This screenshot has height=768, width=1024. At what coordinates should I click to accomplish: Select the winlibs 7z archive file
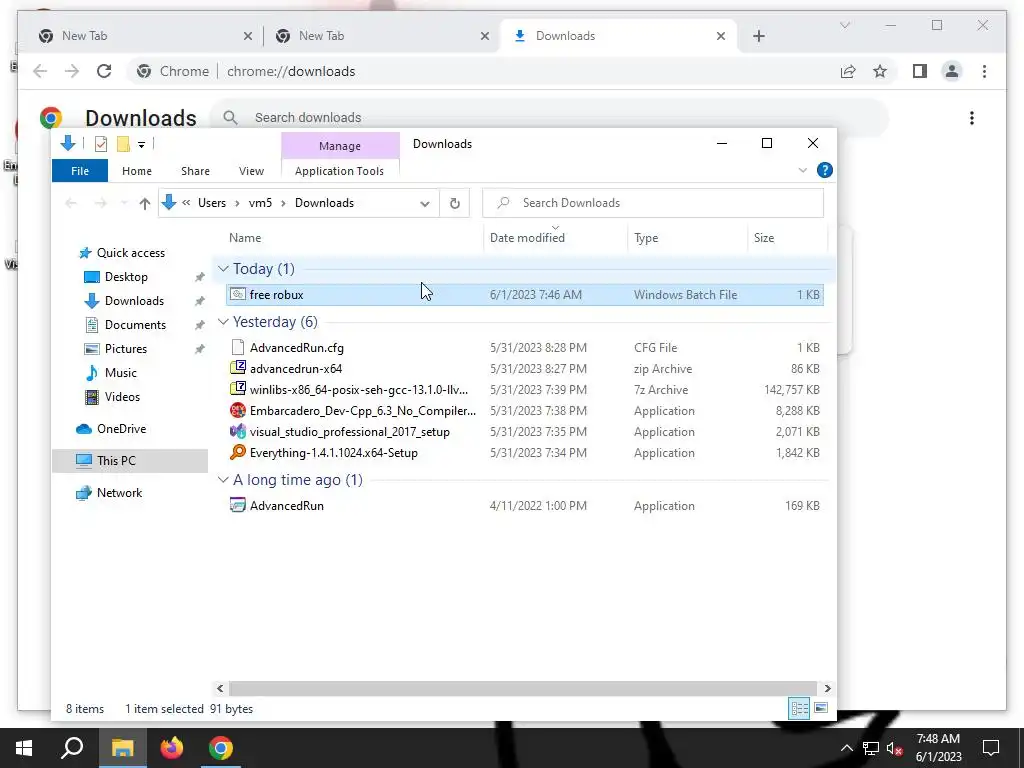point(525,390)
